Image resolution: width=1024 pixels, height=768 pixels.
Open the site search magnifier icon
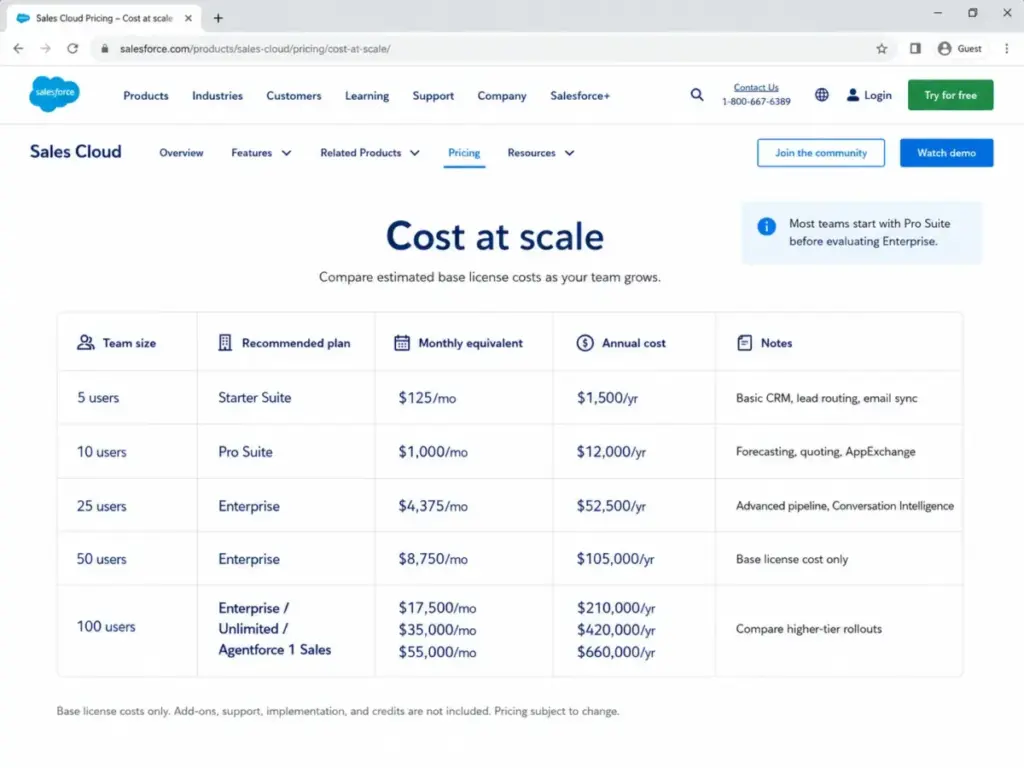(697, 95)
